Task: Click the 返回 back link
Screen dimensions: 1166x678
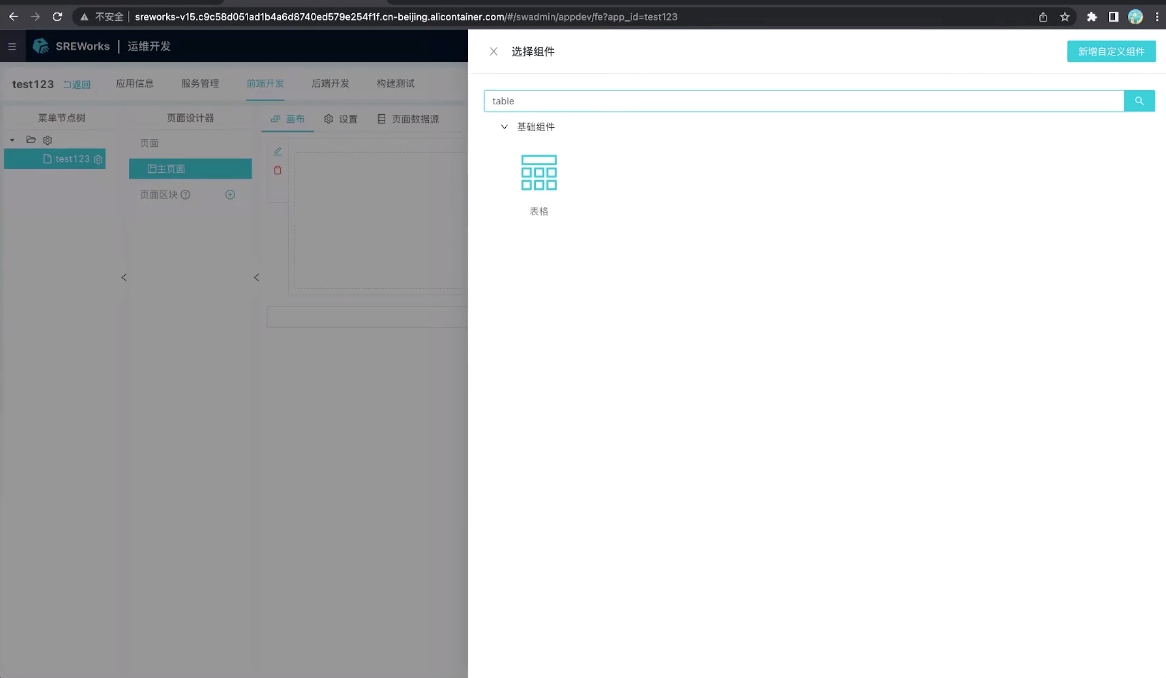Action: (x=77, y=85)
